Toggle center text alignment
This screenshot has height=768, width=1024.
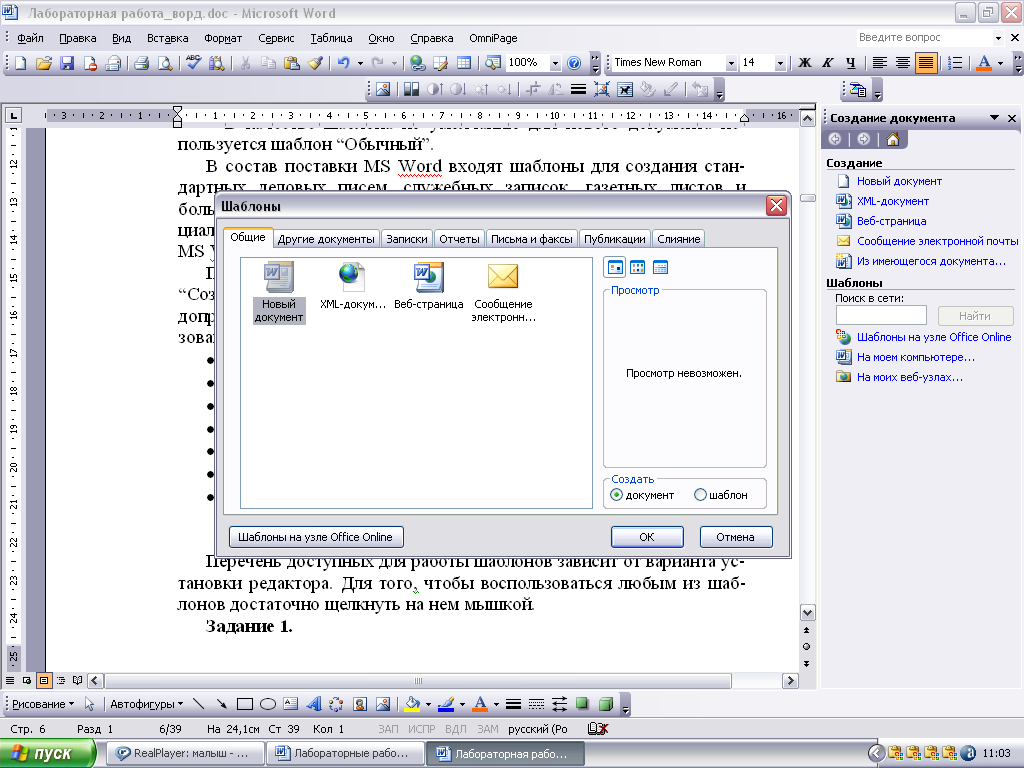tap(903, 63)
